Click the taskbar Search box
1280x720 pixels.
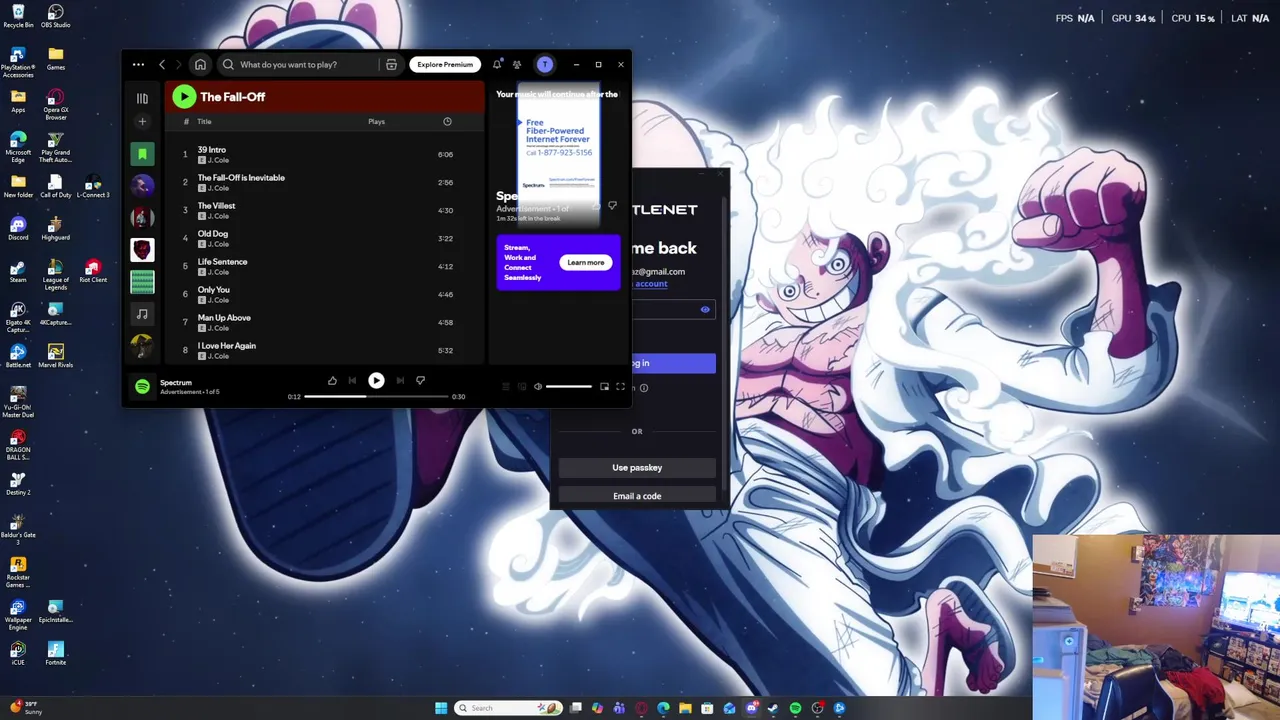pyautogui.click(x=507, y=708)
